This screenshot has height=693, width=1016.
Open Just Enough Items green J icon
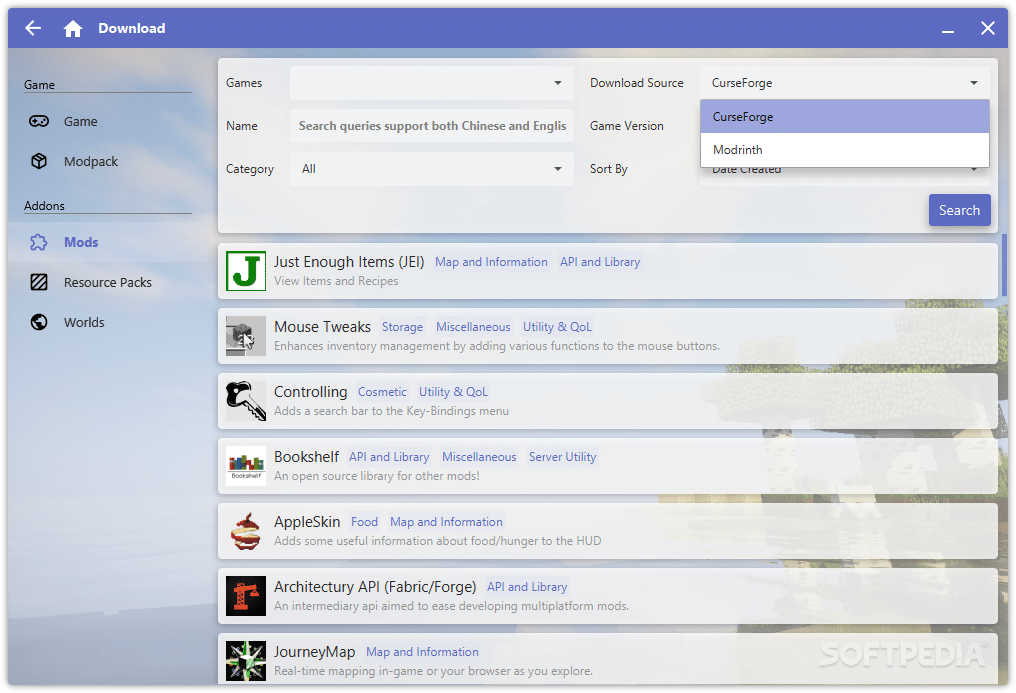click(246, 271)
